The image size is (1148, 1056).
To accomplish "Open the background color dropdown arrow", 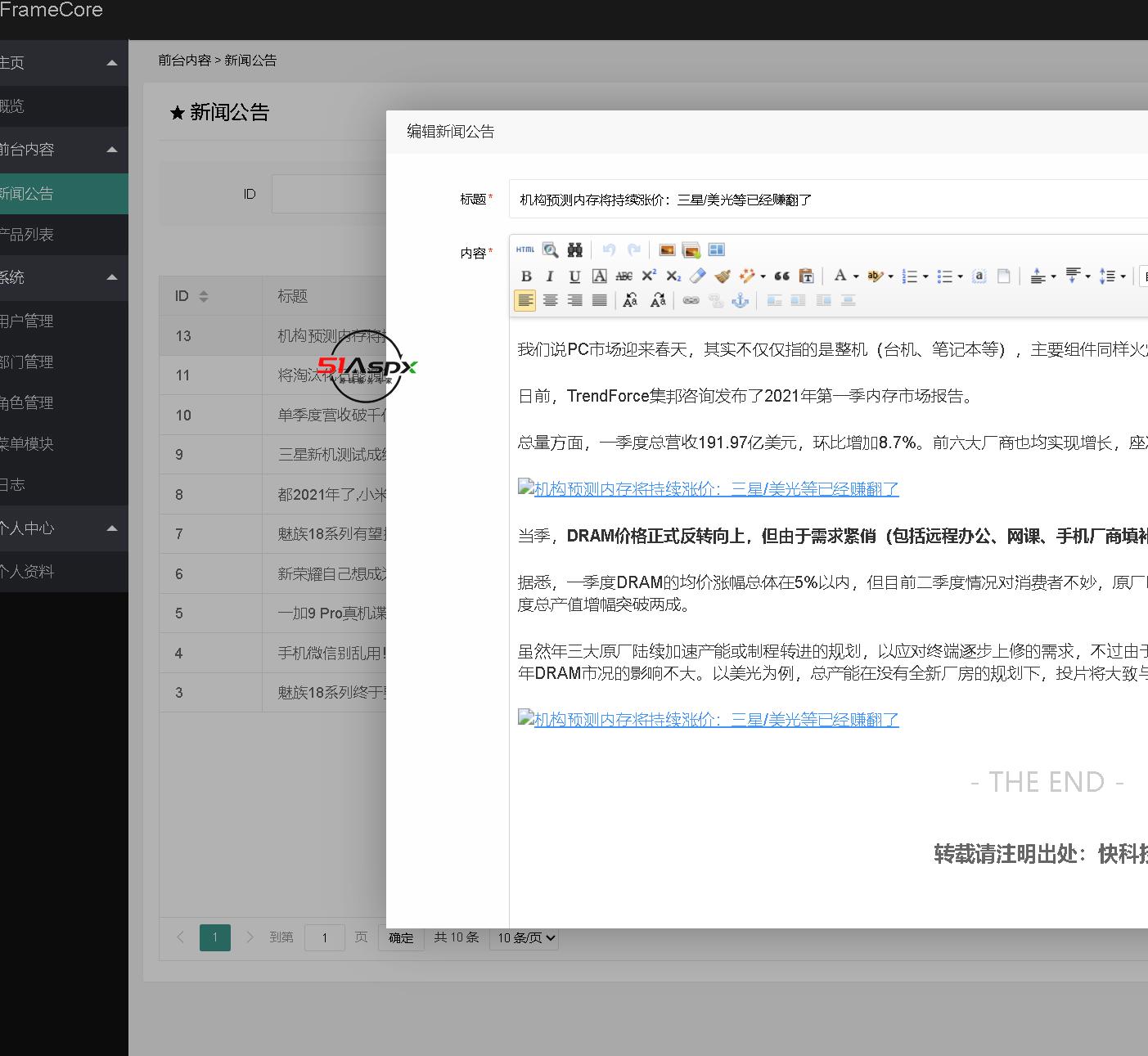I will point(890,276).
